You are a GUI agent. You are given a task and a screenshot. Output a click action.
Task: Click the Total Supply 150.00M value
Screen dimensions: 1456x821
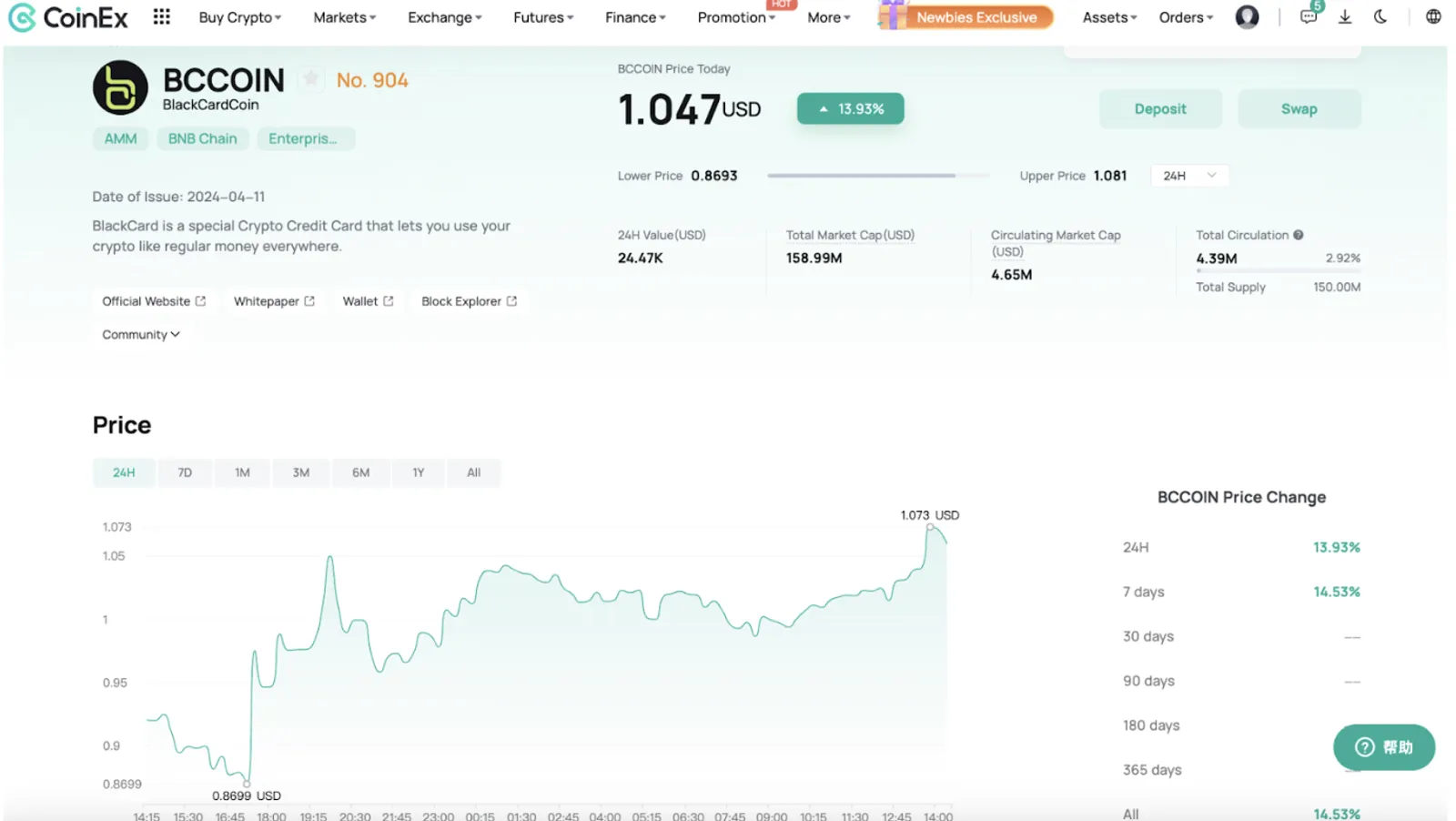pos(1337,288)
